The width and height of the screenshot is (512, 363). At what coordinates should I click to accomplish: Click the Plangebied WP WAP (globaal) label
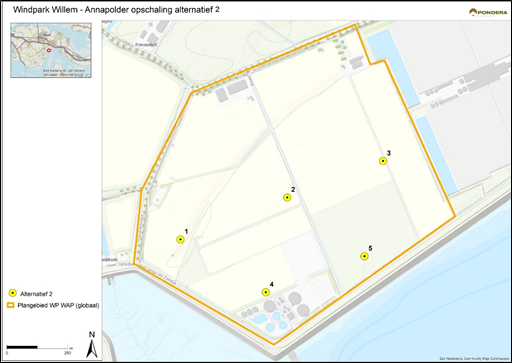coord(58,305)
